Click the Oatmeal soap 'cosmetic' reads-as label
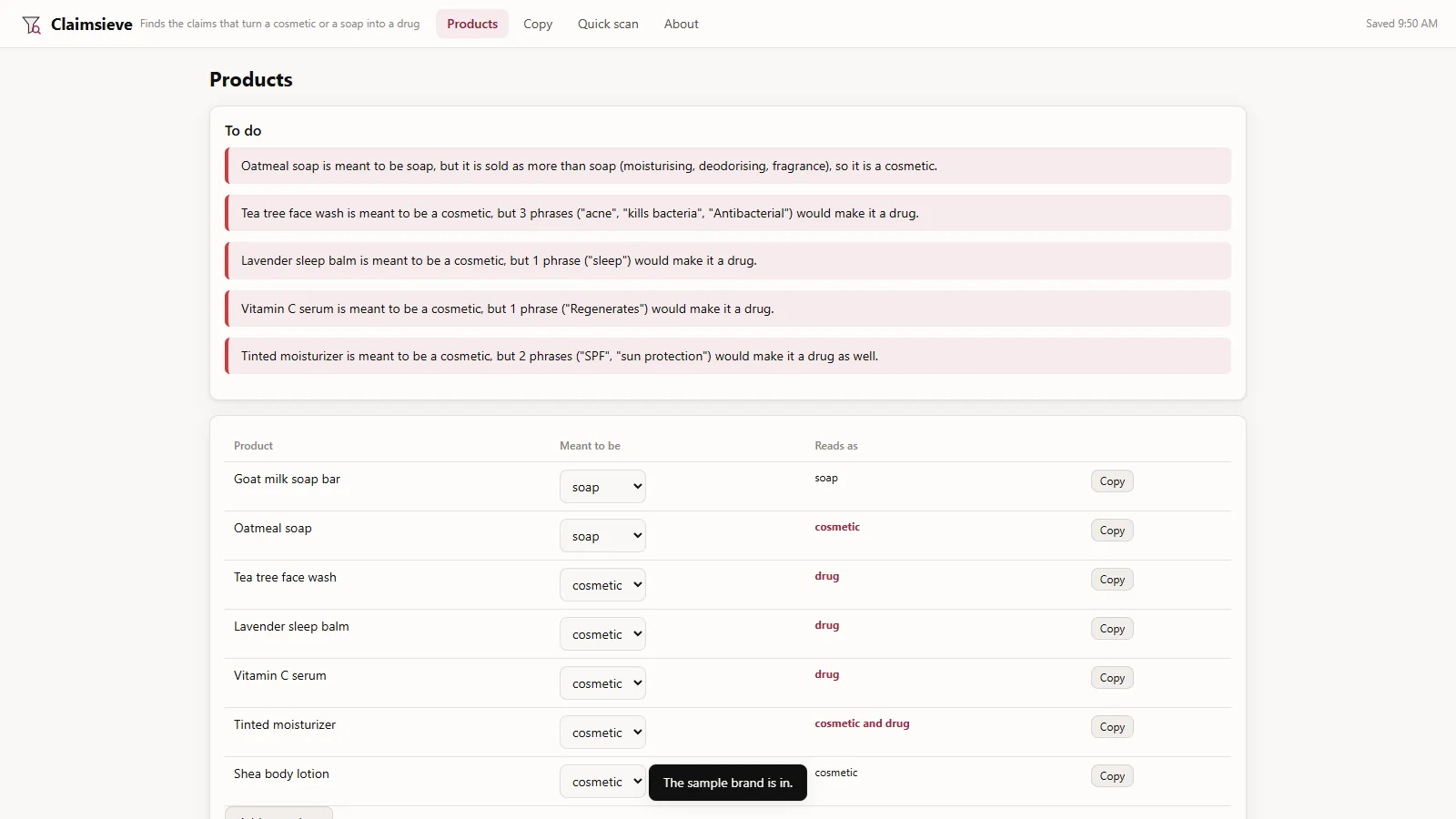Viewport: 1456px width, 819px height. (837, 527)
